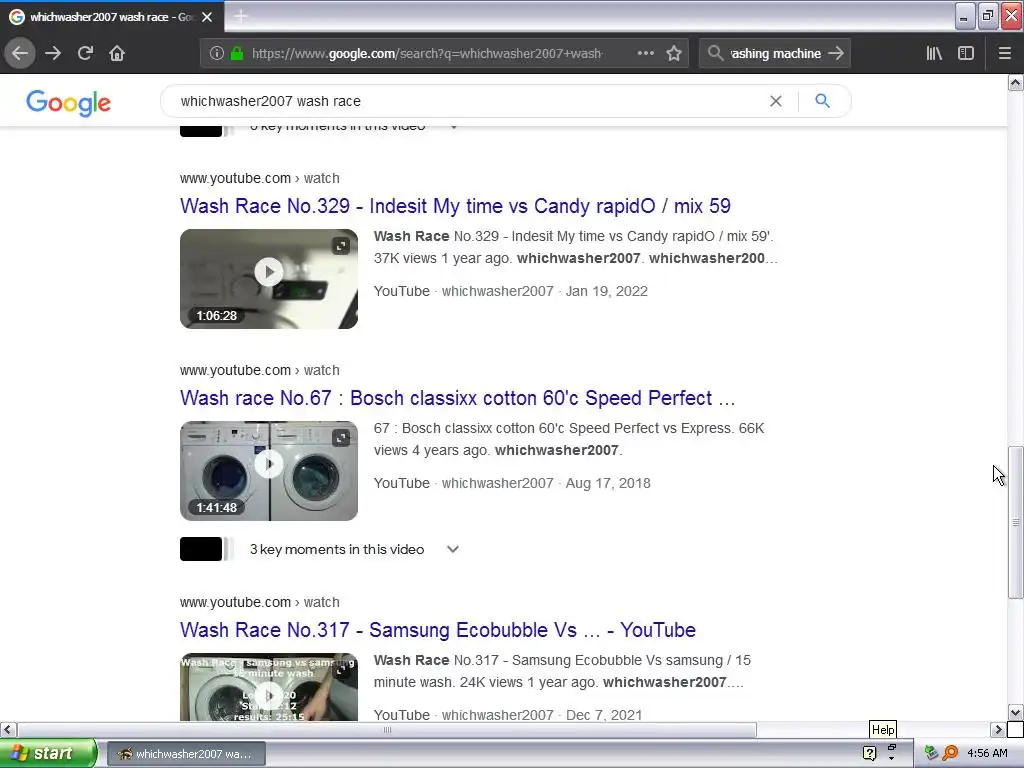Clear the Google search query
This screenshot has height=768, width=1024.
pos(775,101)
